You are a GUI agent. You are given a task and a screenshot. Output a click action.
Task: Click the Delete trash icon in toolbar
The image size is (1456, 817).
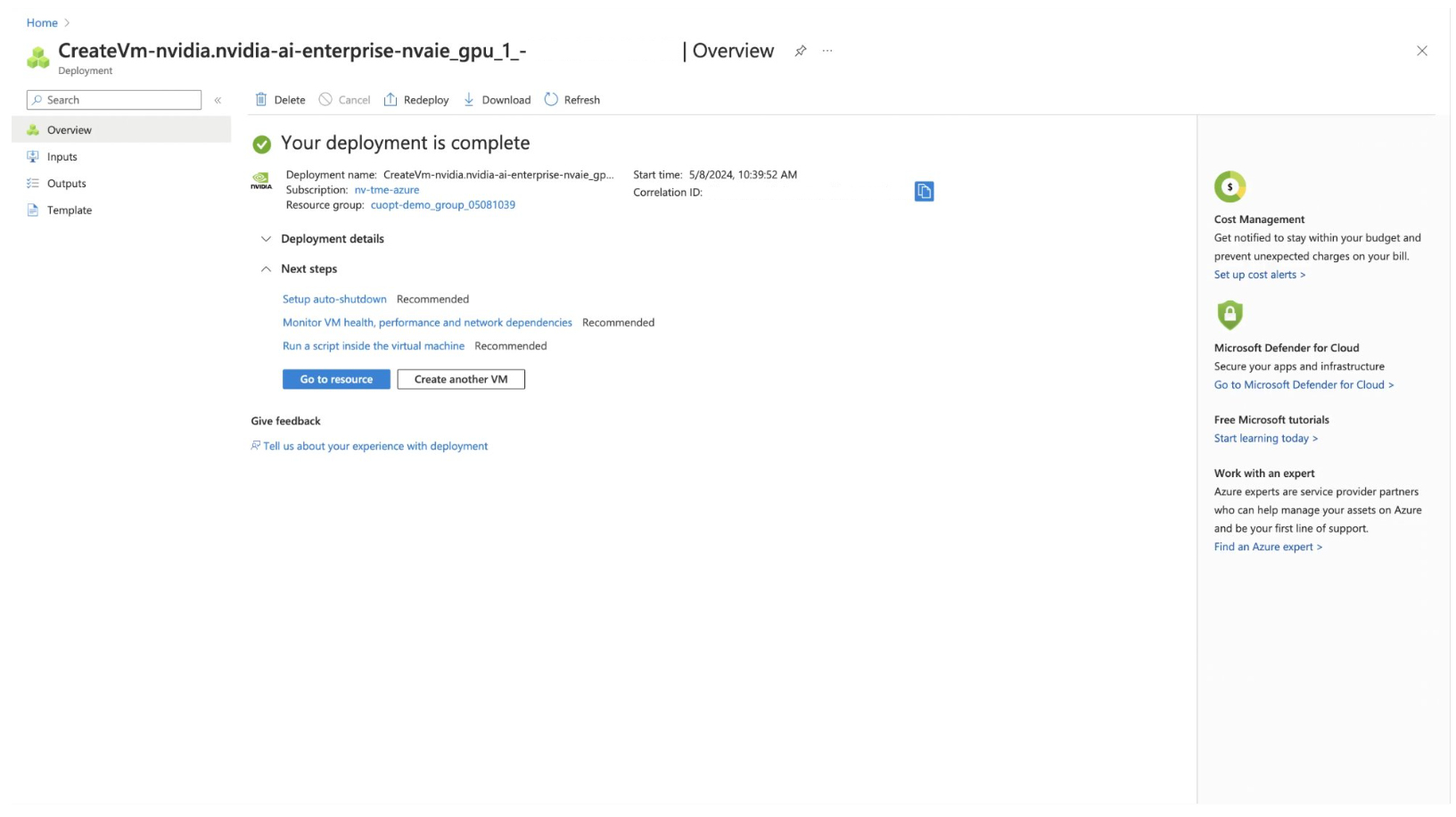[261, 100]
